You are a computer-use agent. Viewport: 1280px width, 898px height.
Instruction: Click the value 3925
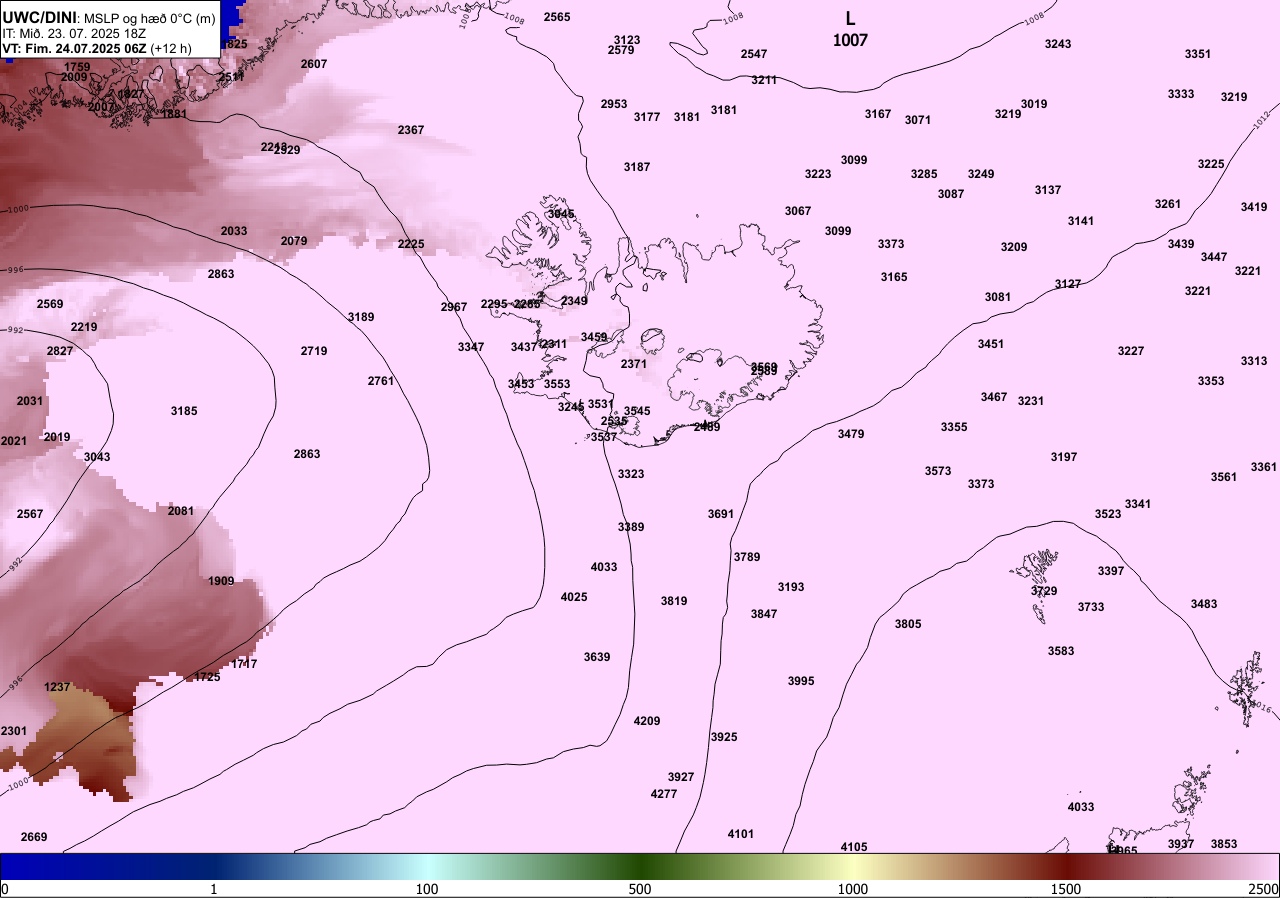click(x=724, y=737)
